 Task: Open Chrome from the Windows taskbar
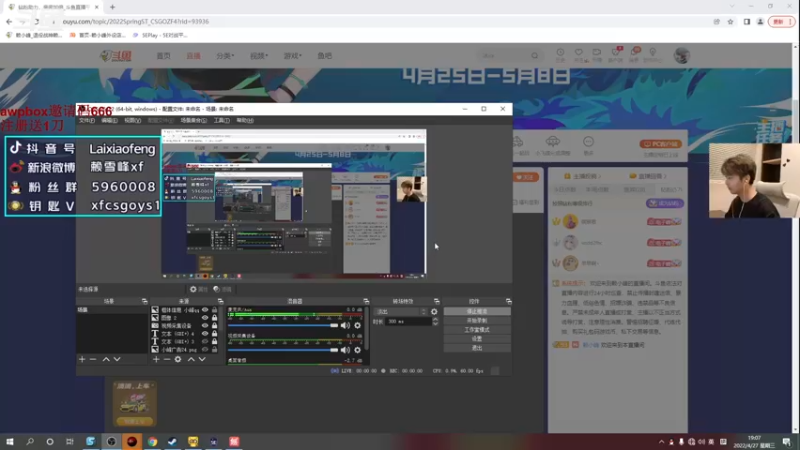153,442
